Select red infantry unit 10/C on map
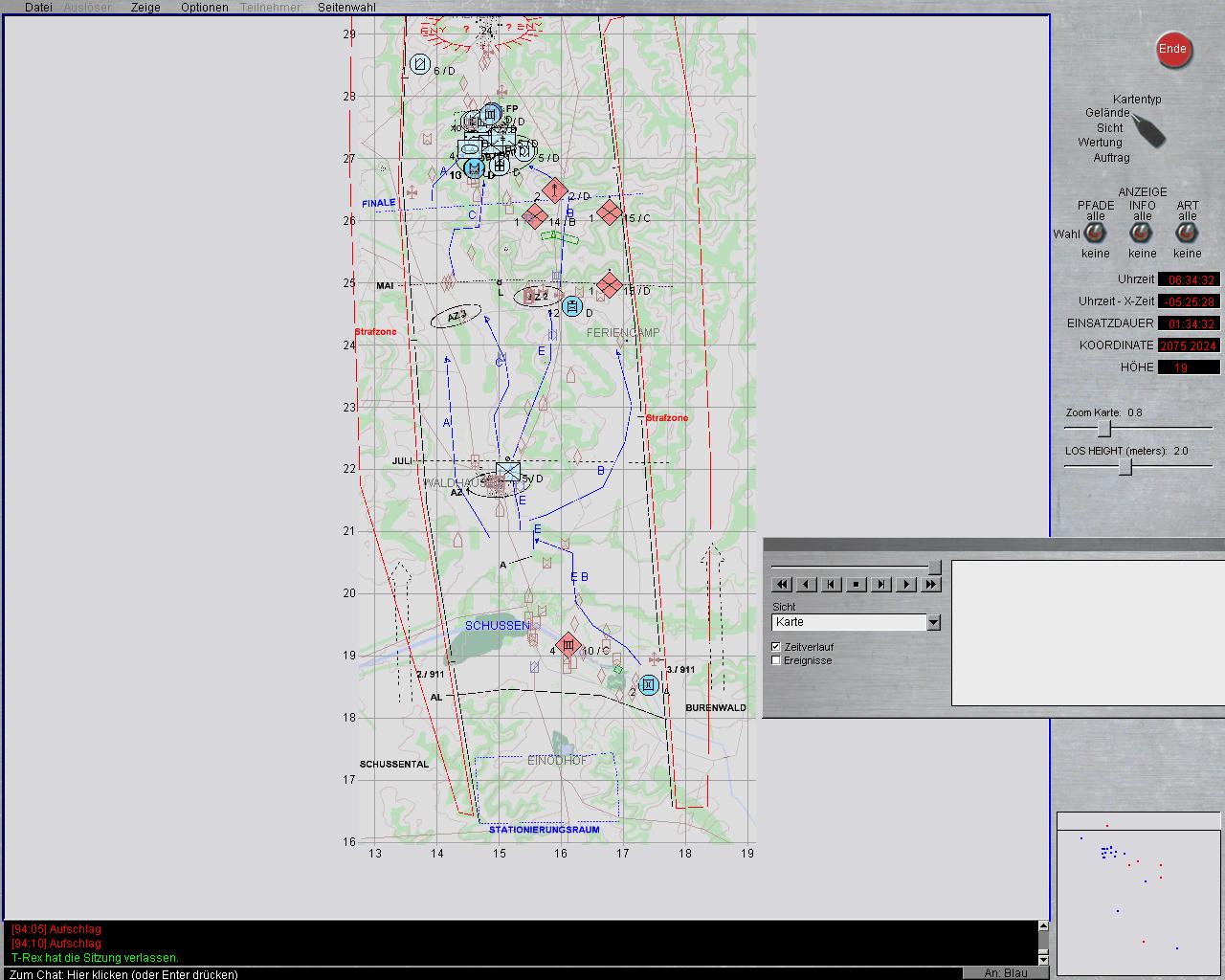The image size is (1225, 980). pyautogui.click(x=568, y=646)
